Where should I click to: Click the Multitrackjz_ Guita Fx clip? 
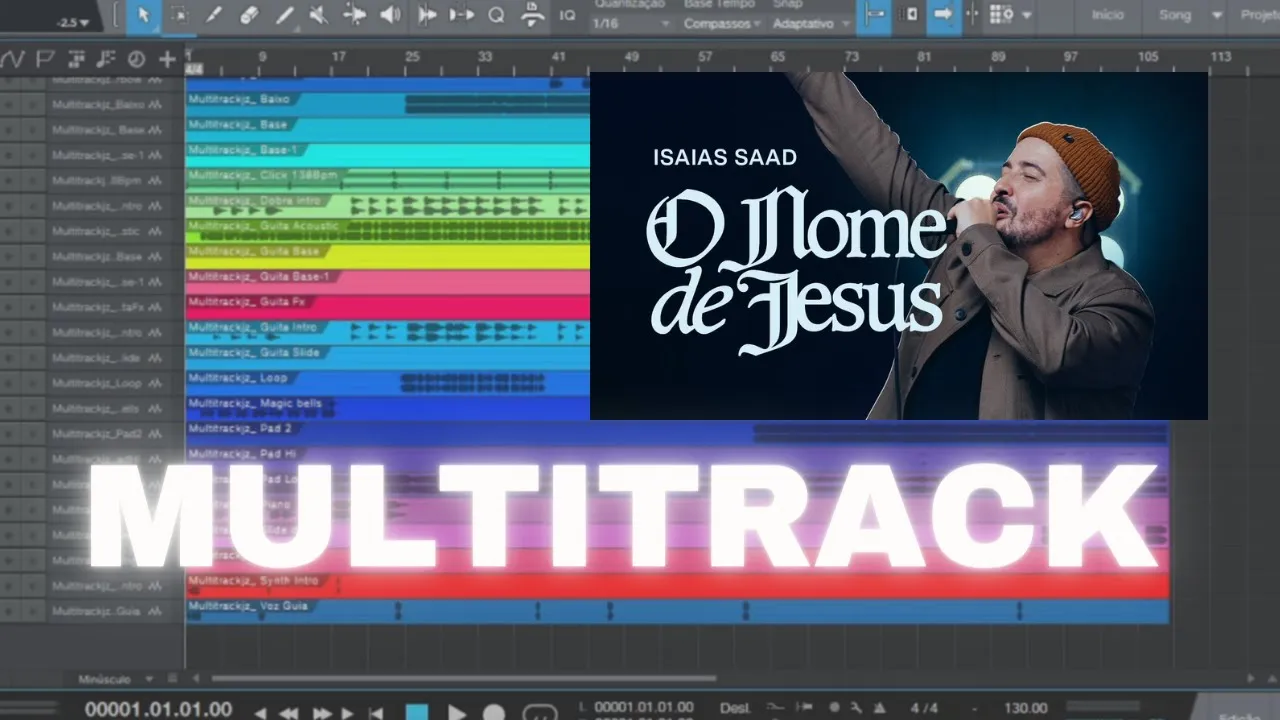pyautogui.click(x=388, y=307)
